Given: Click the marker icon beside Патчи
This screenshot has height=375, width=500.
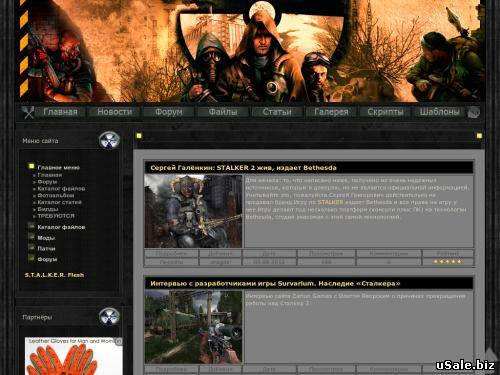Looking at the screenshot, I should 31,248.
